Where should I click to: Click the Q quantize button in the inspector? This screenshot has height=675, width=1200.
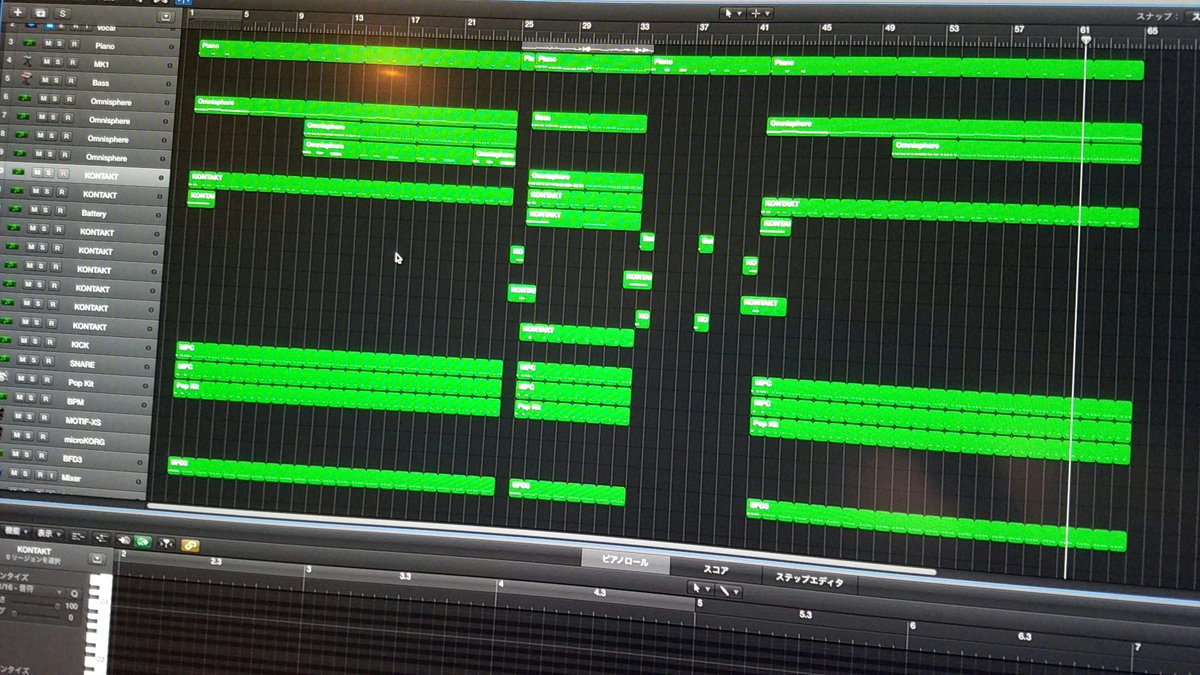[x=74, y=594]
